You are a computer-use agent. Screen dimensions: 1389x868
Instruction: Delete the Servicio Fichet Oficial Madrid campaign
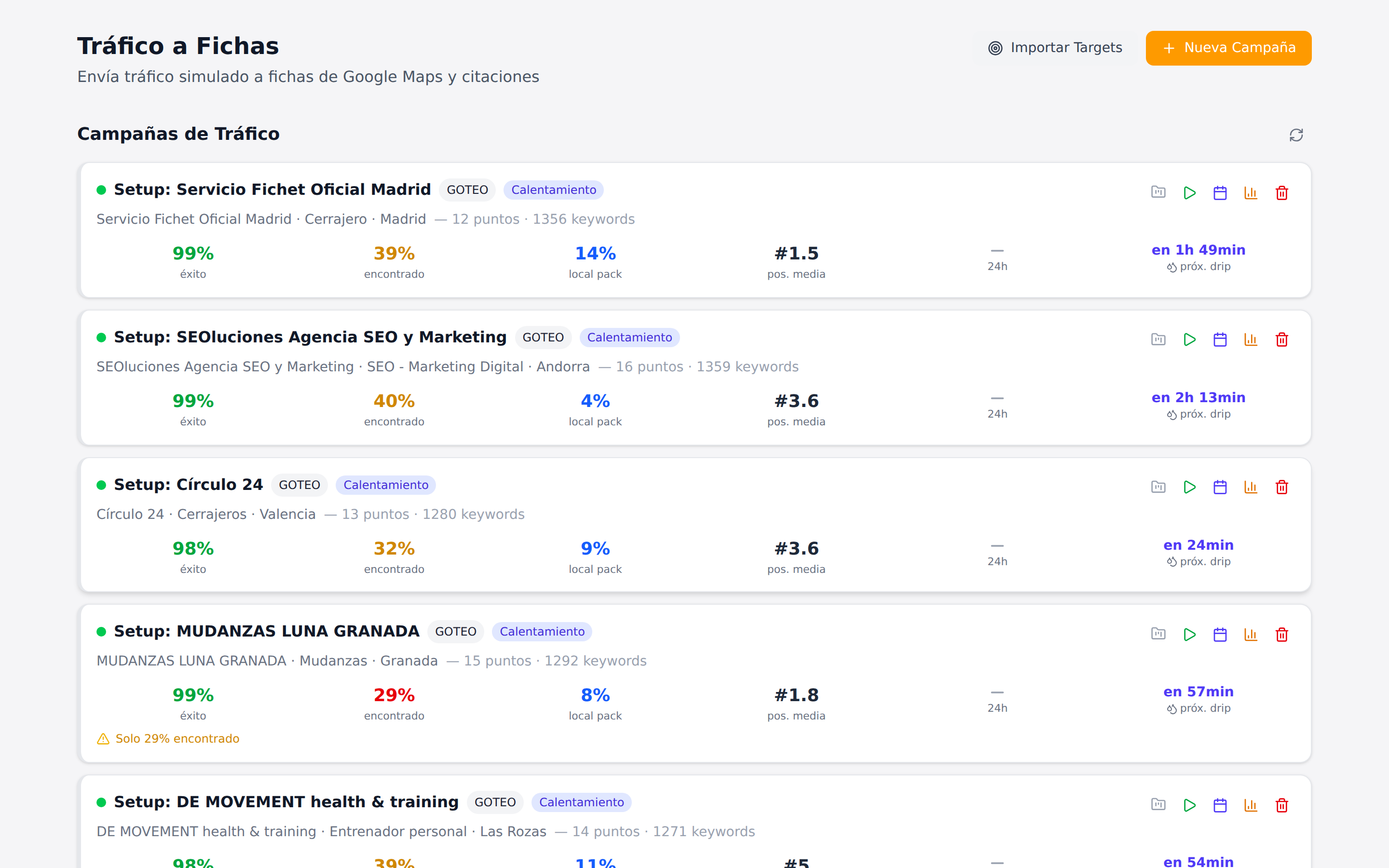click(1281, 192)
